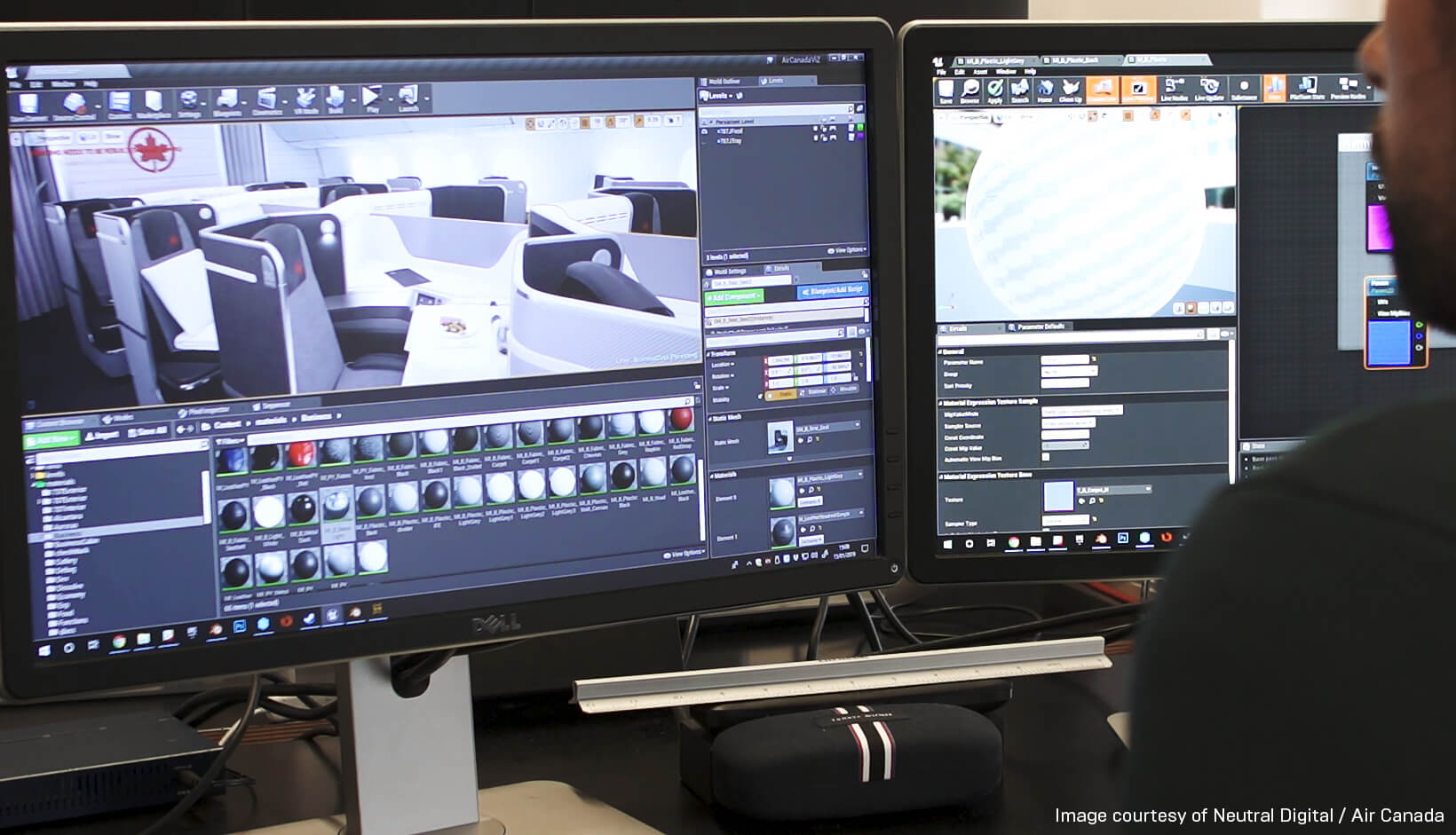This screenshot has height=835, width=1456.
Task: Toggle Connectors in the material editor toolbar
Action: pyautogui.click(x=1102, y=90)
